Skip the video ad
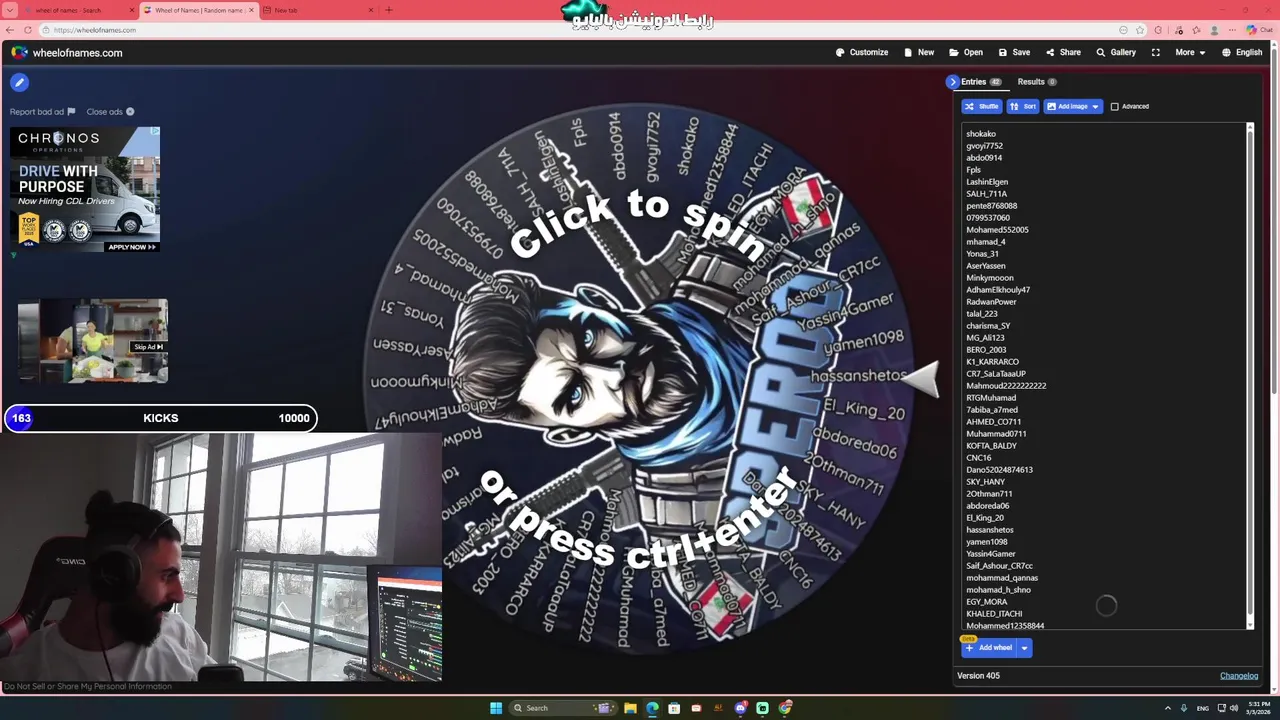Screen dimensions: 1280x720 148,347
